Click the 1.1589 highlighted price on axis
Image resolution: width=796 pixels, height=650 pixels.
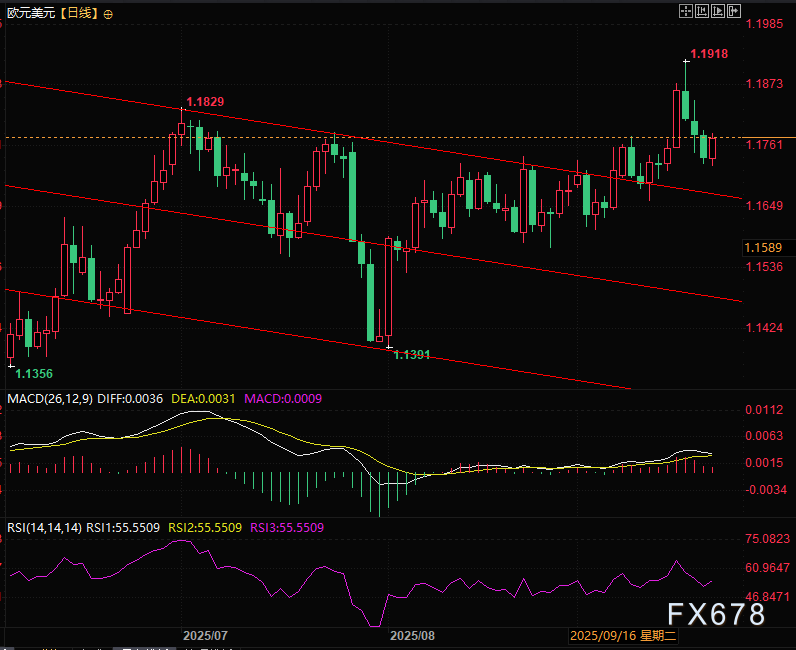tap(763, 247)
